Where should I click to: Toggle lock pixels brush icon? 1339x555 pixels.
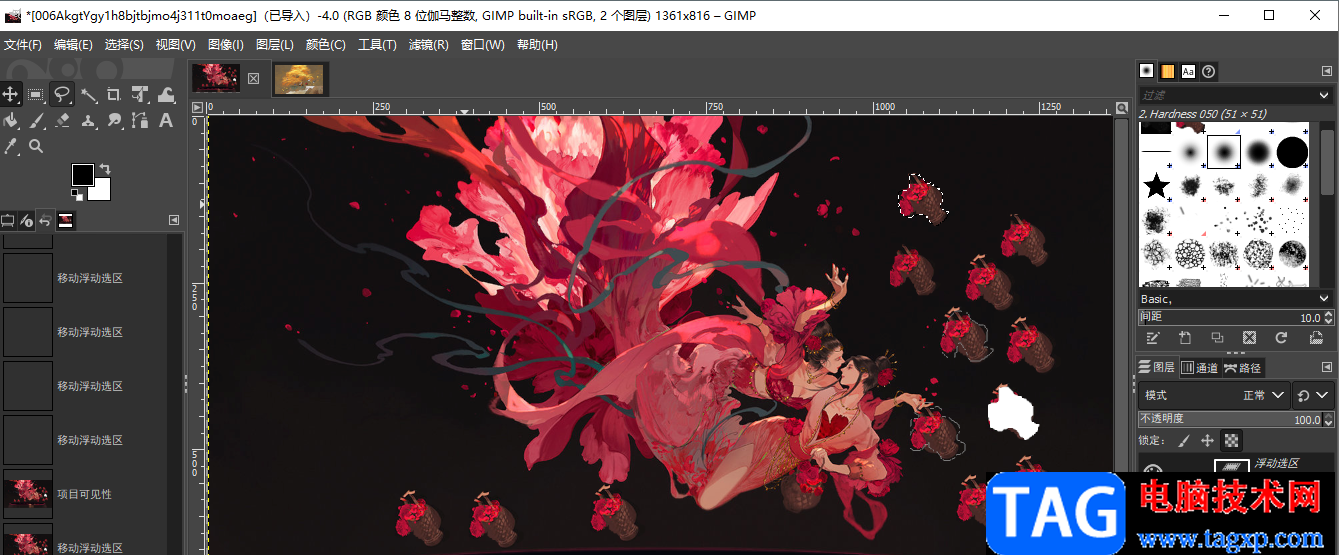tap(1184, 440)
